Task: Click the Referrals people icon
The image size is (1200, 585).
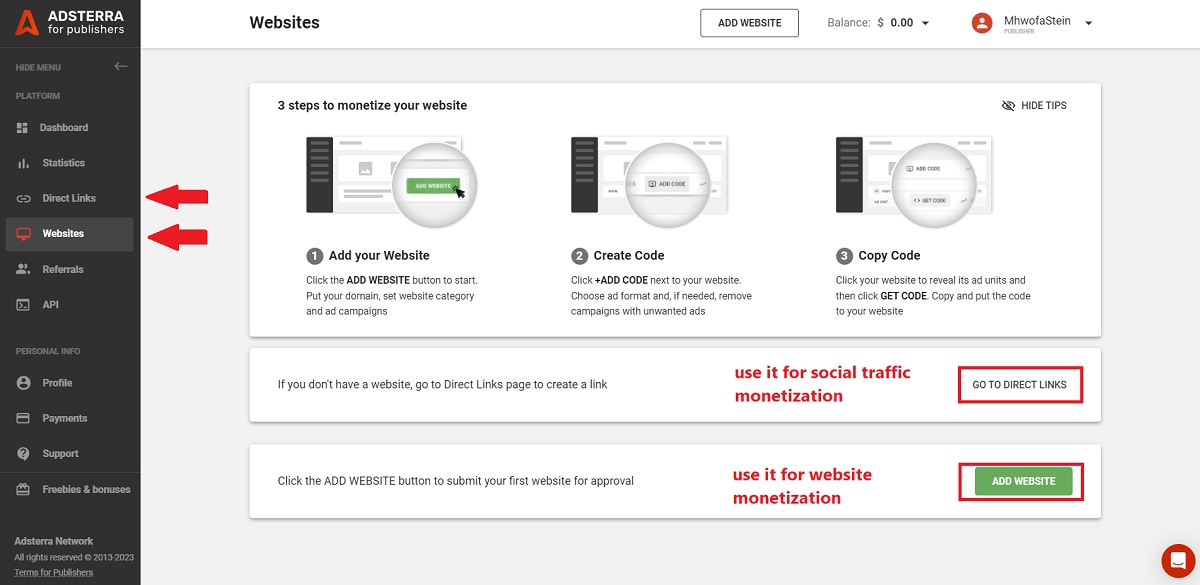Action: [x=23, y=269]
